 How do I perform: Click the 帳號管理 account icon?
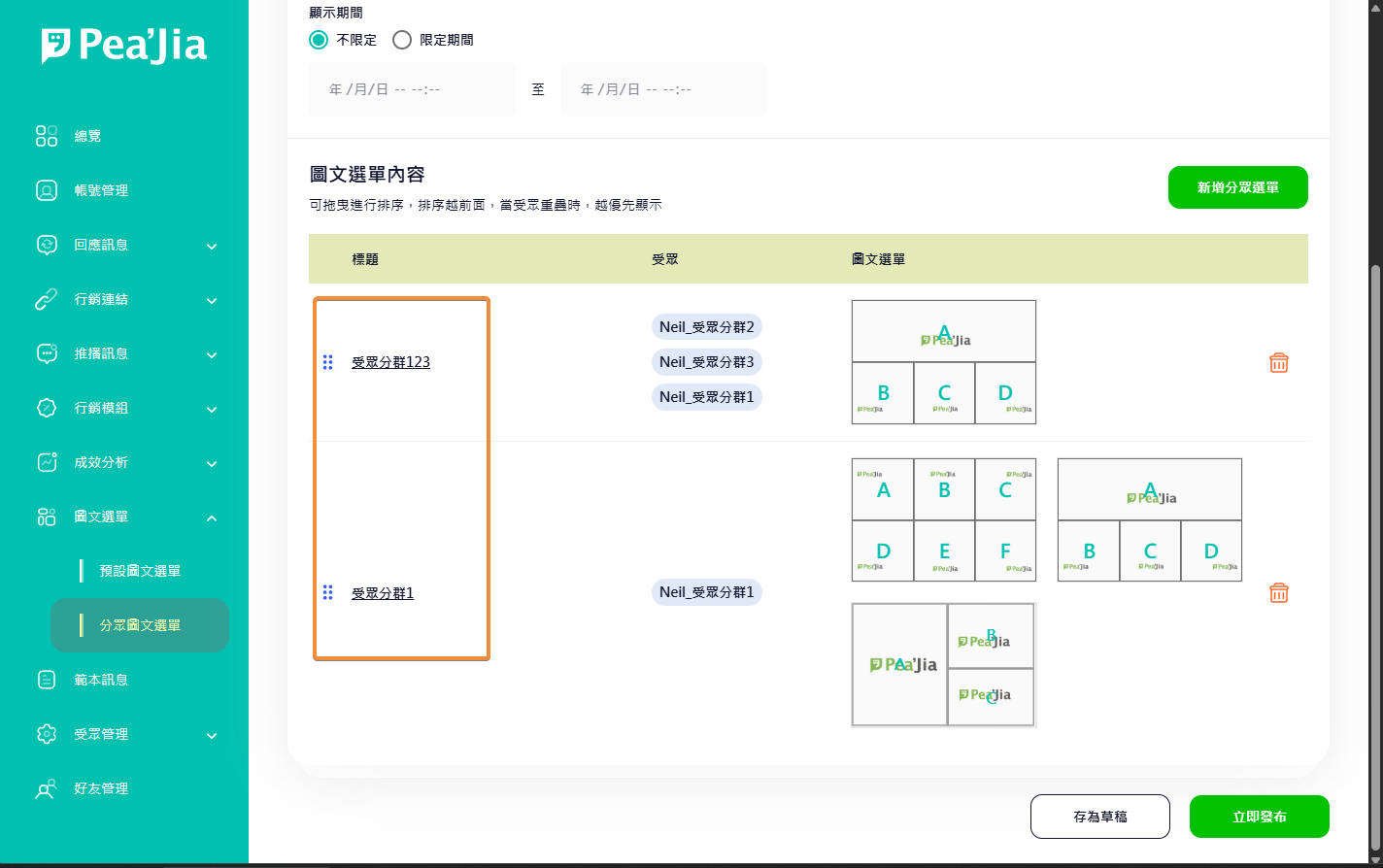pos(47,190)
